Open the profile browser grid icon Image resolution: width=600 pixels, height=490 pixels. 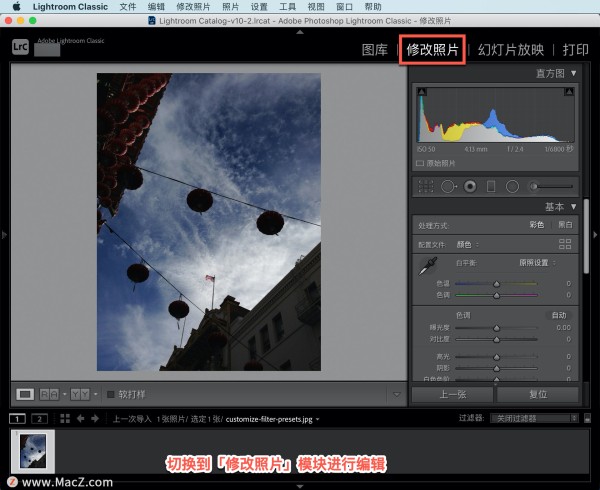[x=565, y=244]
